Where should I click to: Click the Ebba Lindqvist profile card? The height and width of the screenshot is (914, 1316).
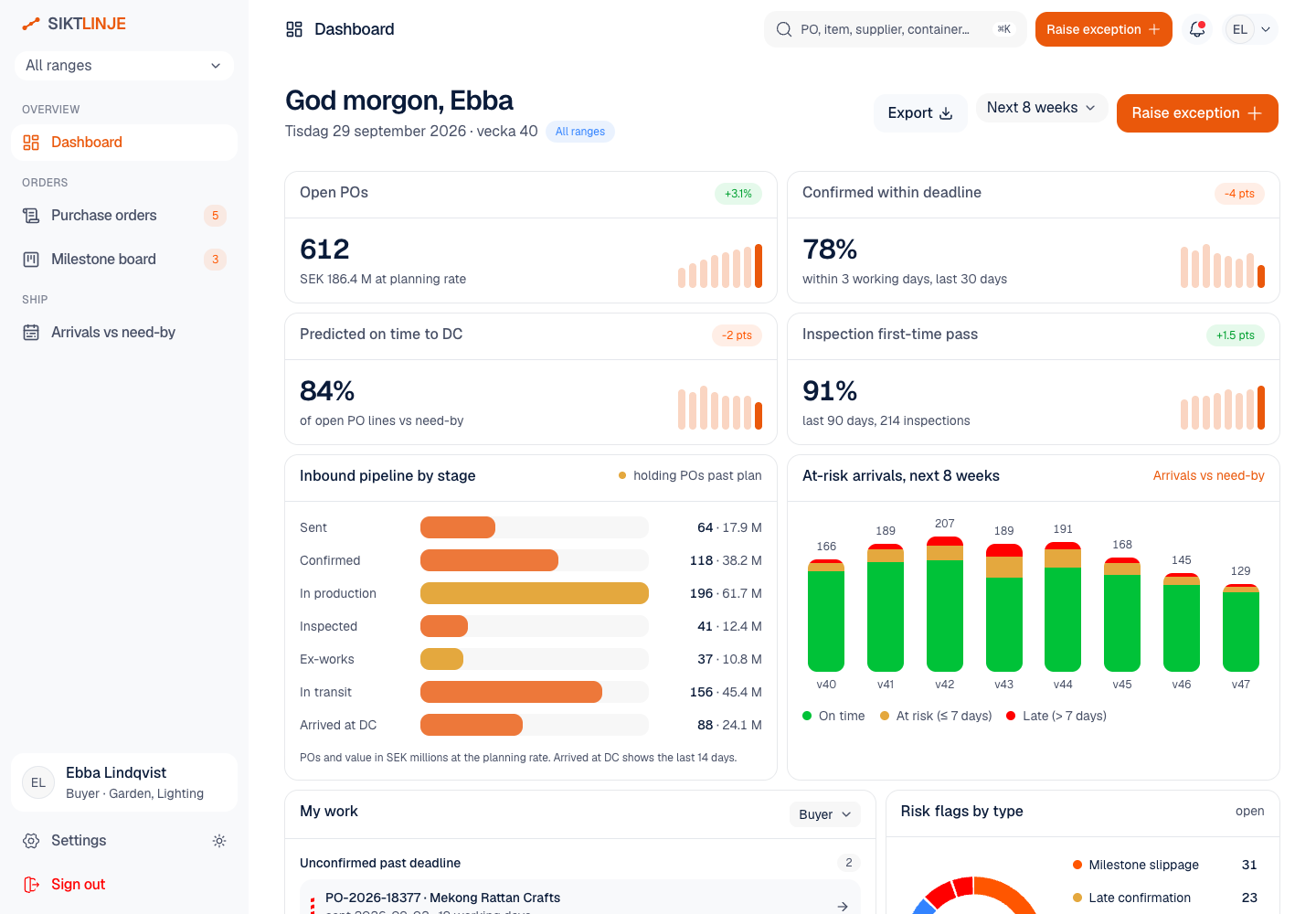(x=124, y=782)
